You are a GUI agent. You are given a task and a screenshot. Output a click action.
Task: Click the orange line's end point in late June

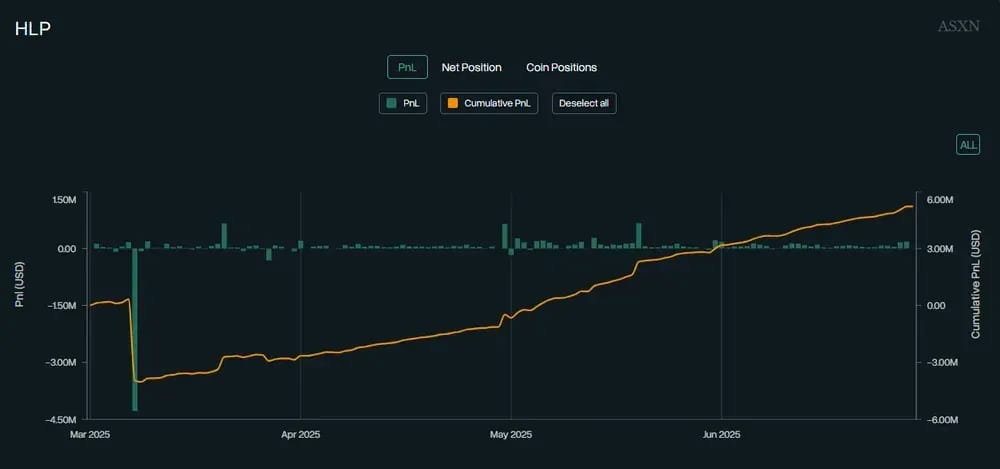(912, 207)
